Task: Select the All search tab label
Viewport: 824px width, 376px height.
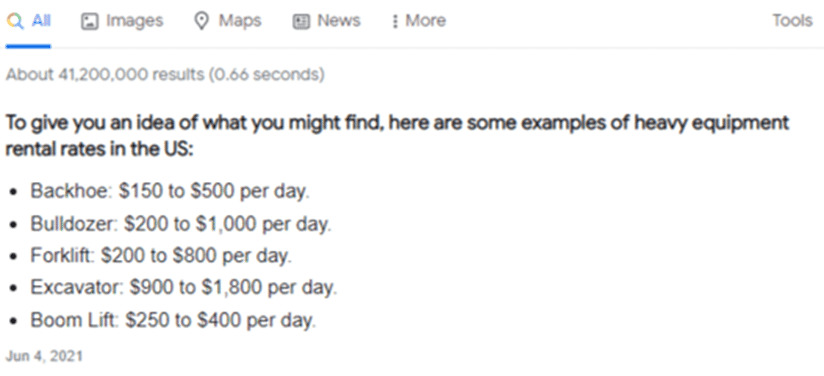Action: pos(42,21)
